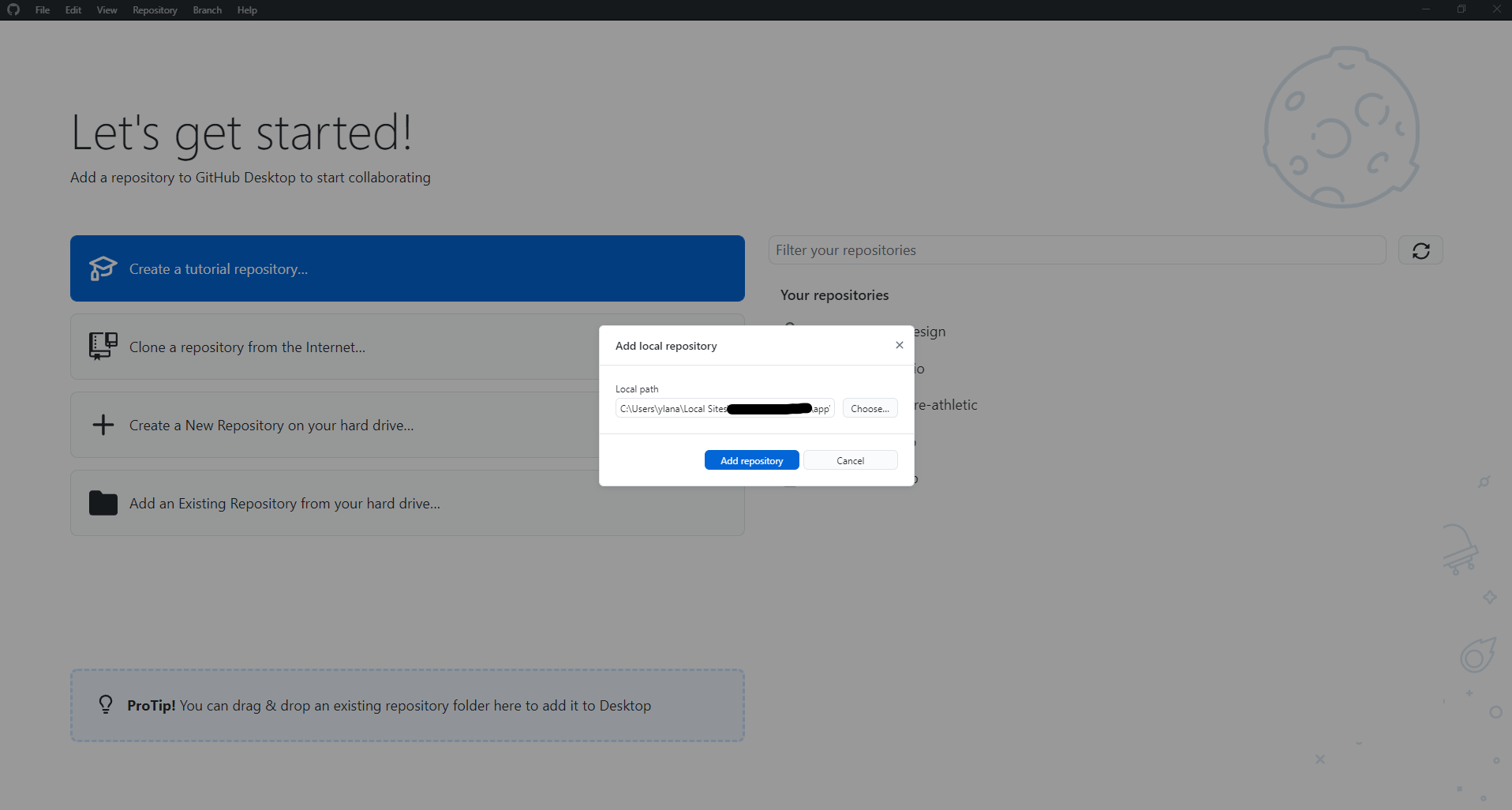Click the graduation cap tutorial icon
The width and height of the screenshot is (1512, 810).
103,268
